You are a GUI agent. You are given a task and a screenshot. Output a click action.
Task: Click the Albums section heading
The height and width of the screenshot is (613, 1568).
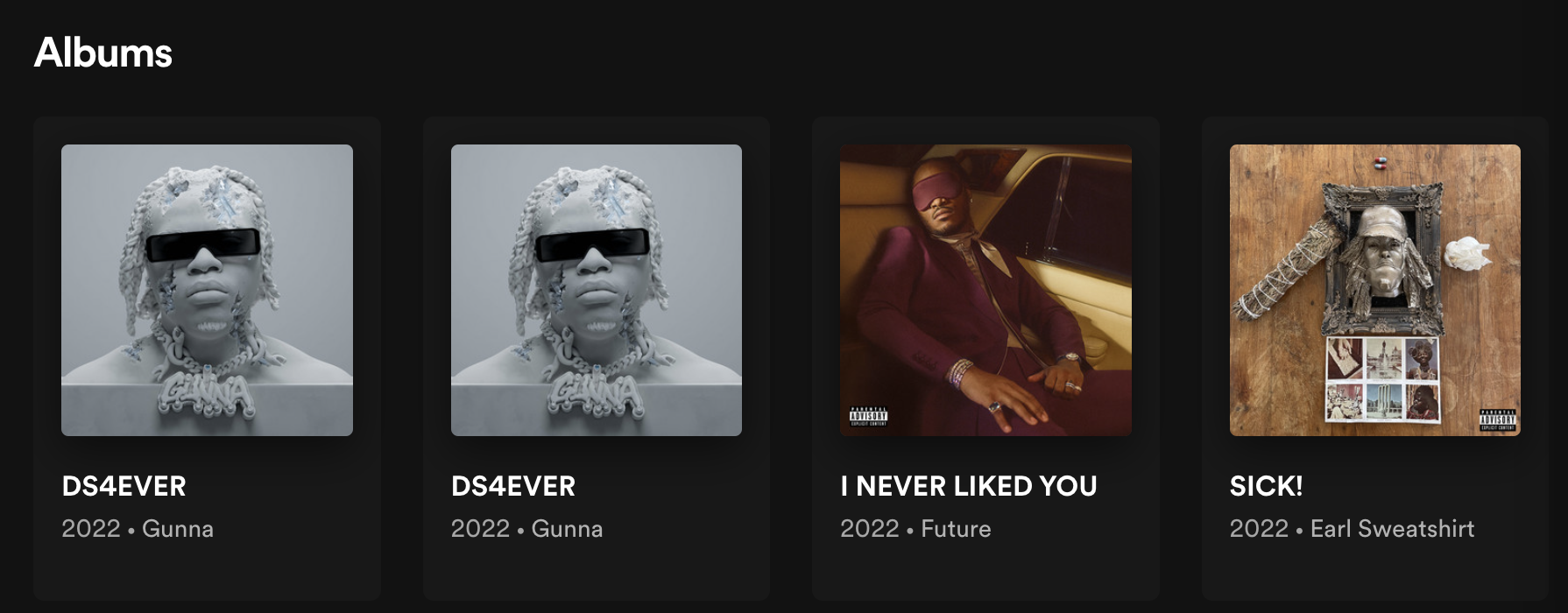103,53
